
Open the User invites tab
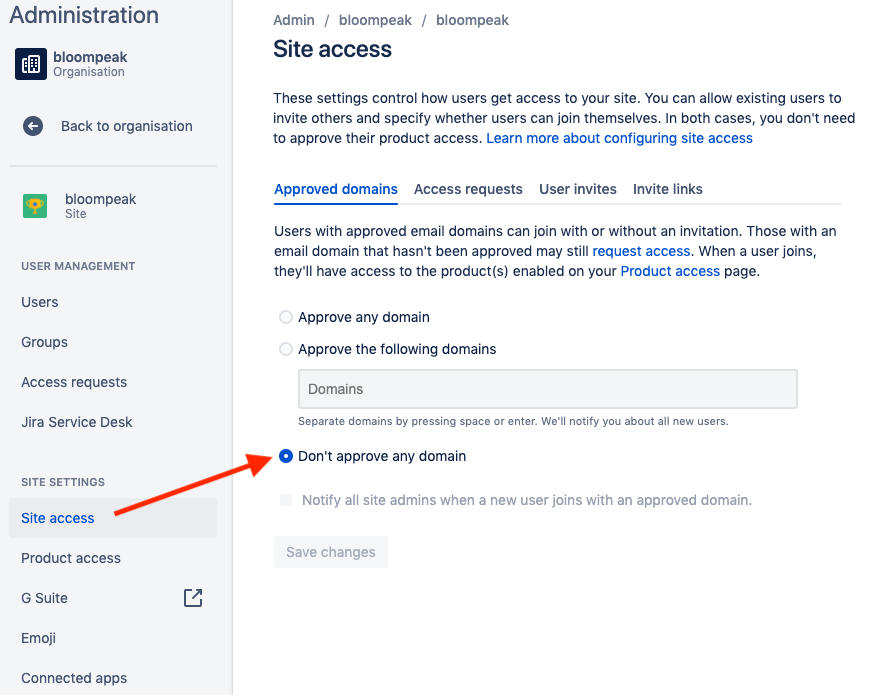[x=577, y=189]
